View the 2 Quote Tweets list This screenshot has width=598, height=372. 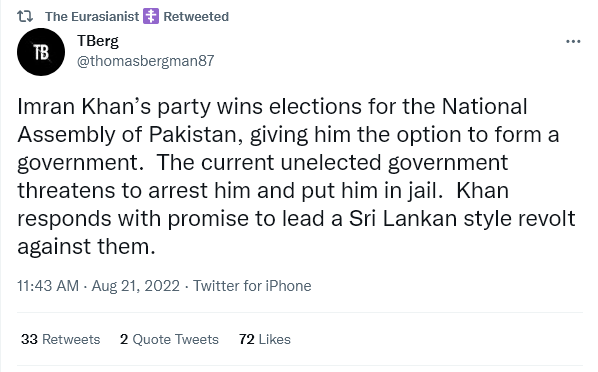169,339
